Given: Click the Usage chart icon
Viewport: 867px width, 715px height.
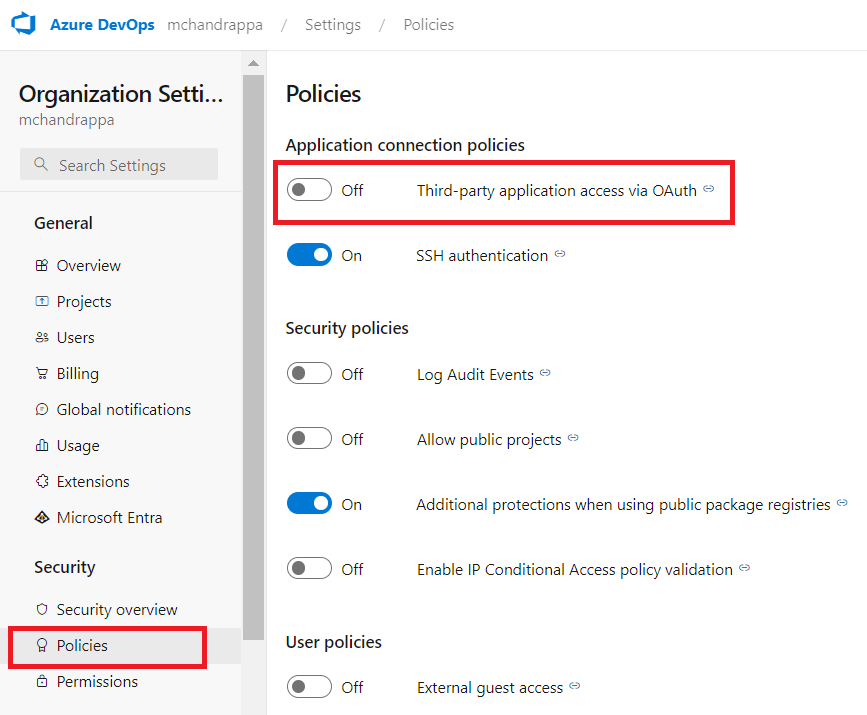Looking at the screenshot, I should [x=42, y=445].
